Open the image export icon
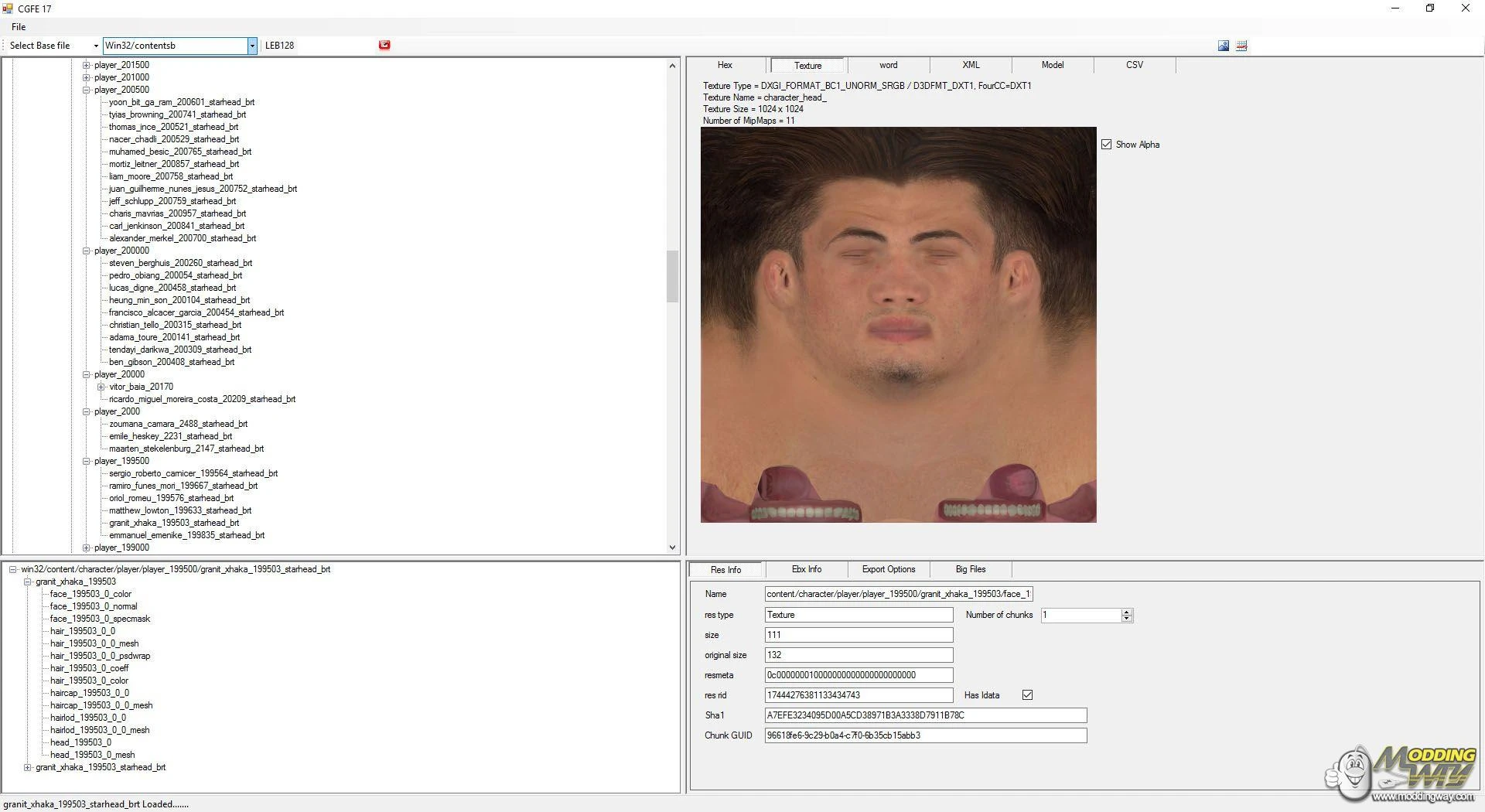 point(1223,45)
